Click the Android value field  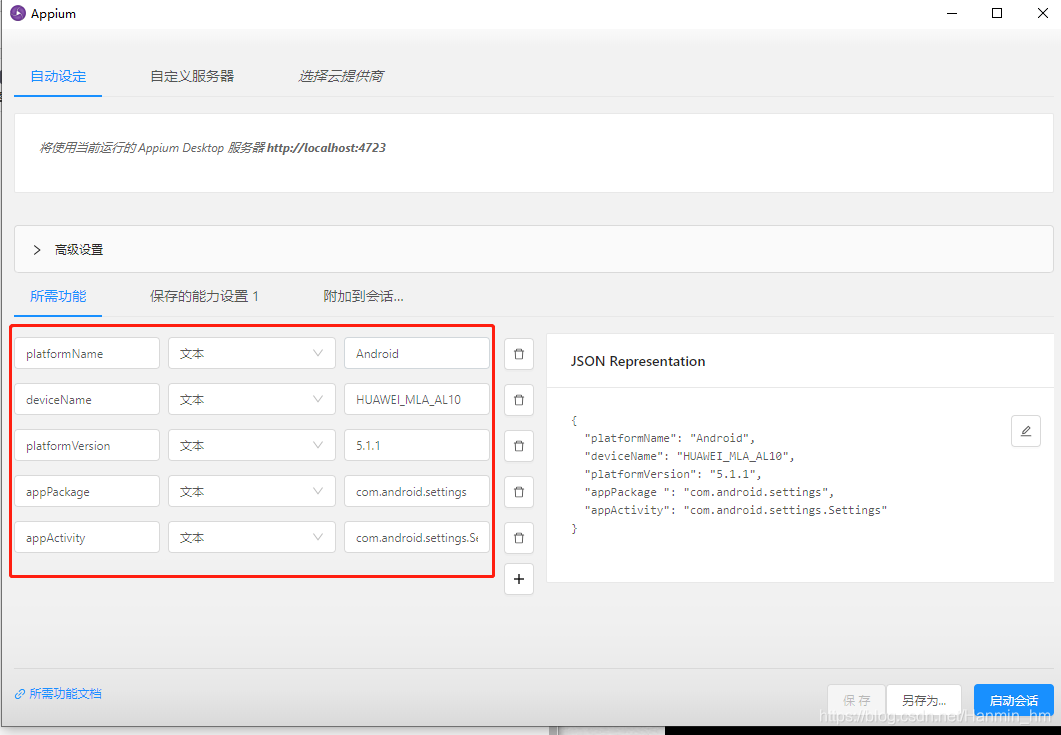[x=417, y=353]
